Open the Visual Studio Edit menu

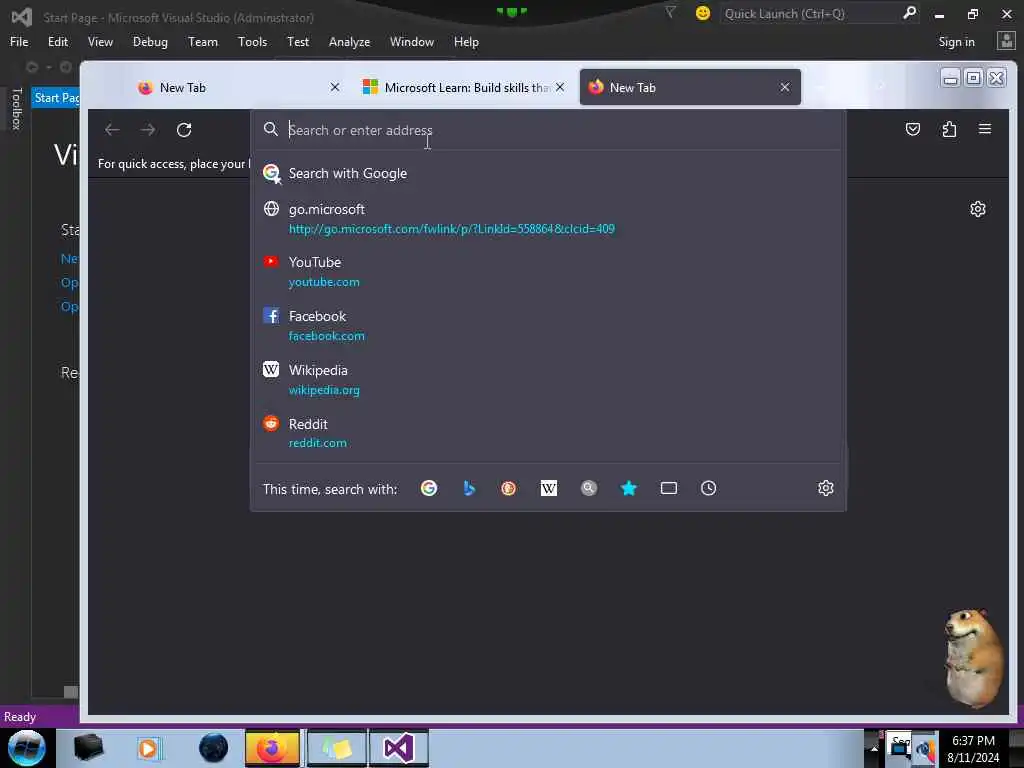point(58,42)
